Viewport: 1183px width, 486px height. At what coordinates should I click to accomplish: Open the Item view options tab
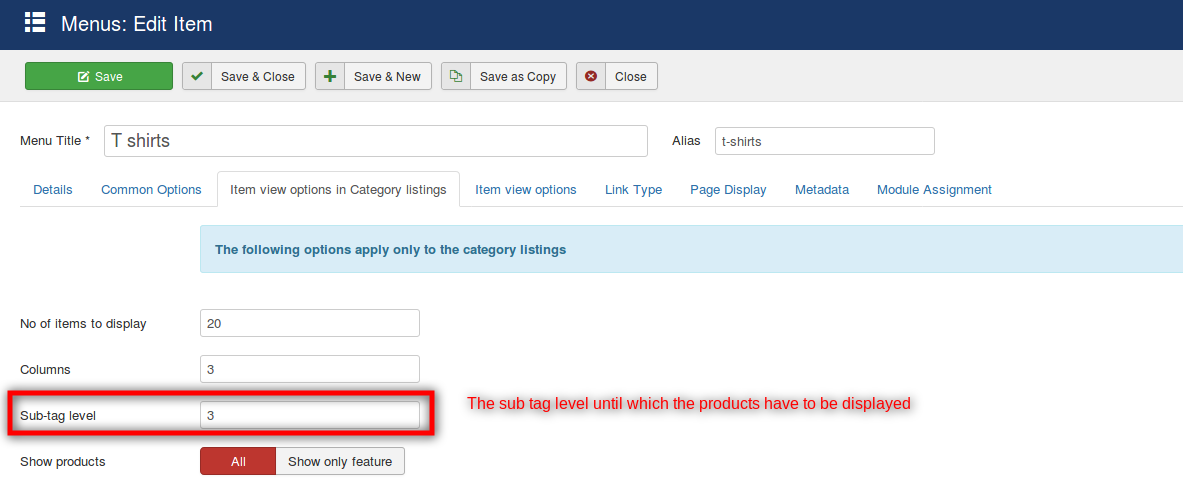(525, 189)
